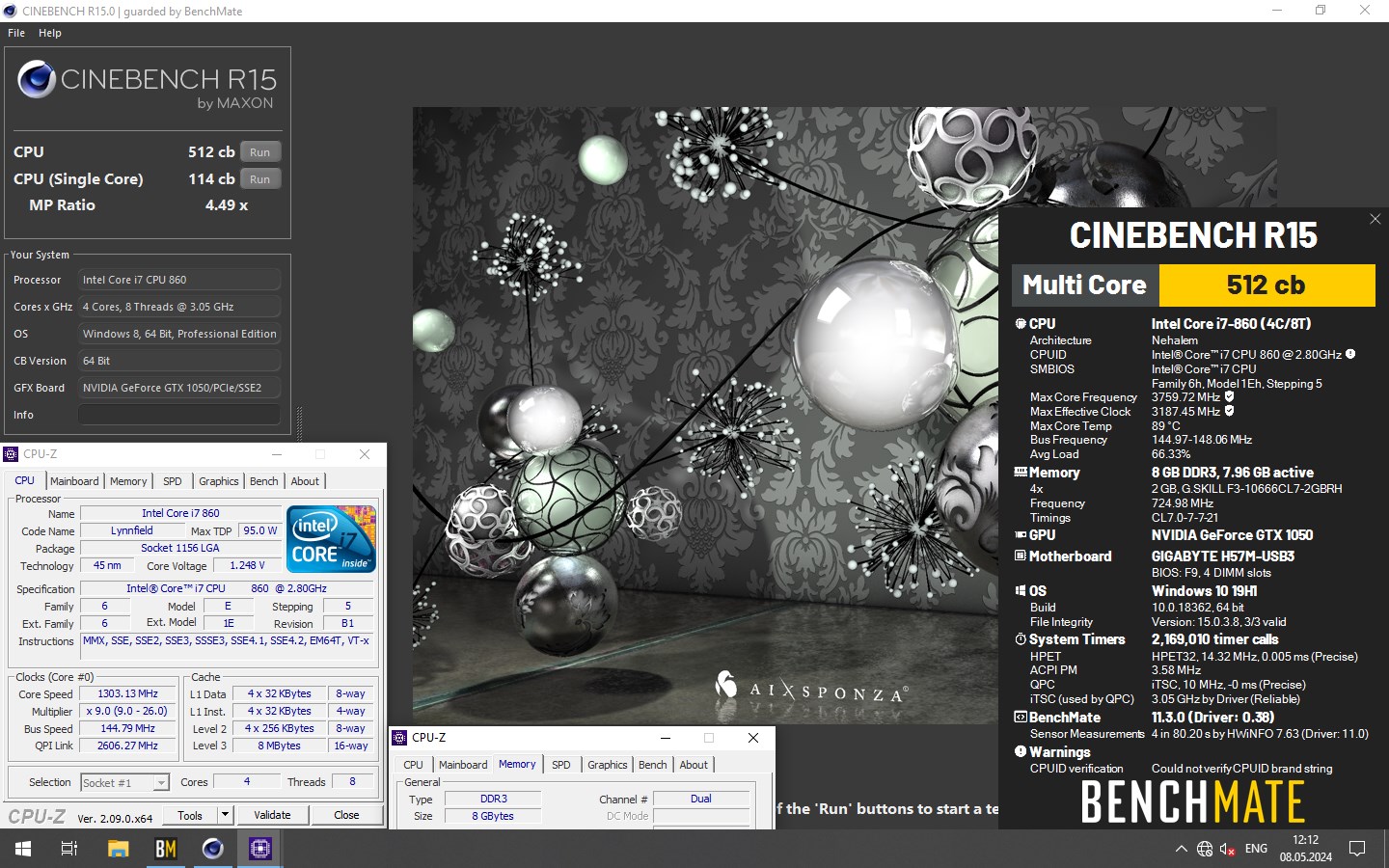Viewport: 1389px width, 868px height.
Task: Open the Help menu in Cinebench
Action: [50, 33]
